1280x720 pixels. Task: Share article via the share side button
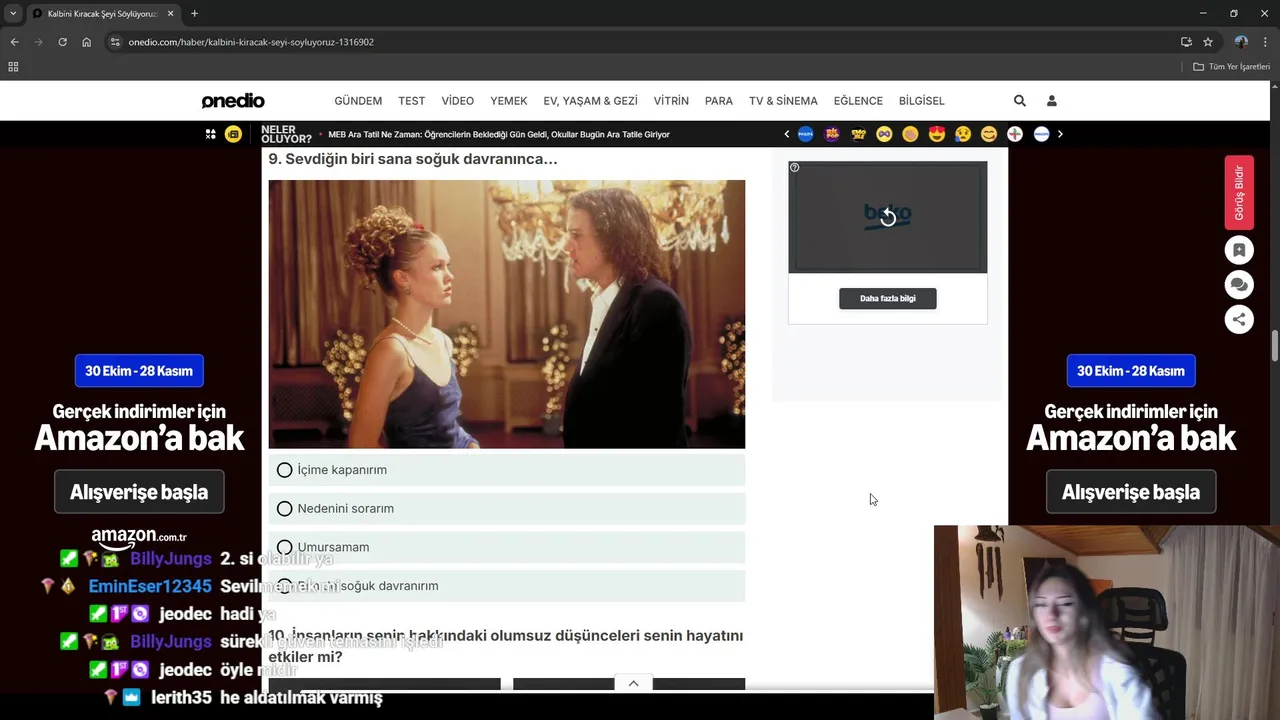1239,319
